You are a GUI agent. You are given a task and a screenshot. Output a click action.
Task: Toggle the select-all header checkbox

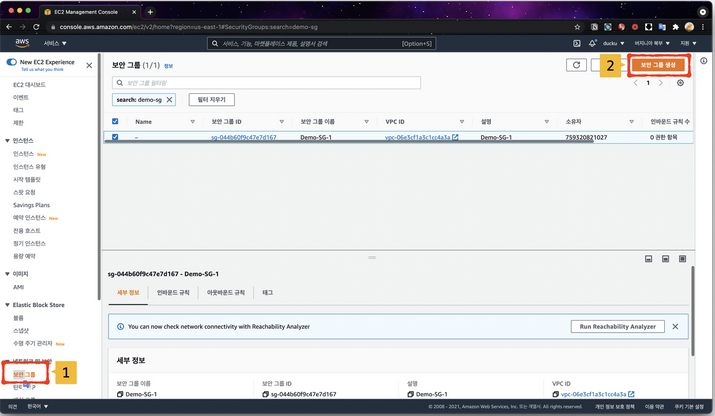point(115,121)
